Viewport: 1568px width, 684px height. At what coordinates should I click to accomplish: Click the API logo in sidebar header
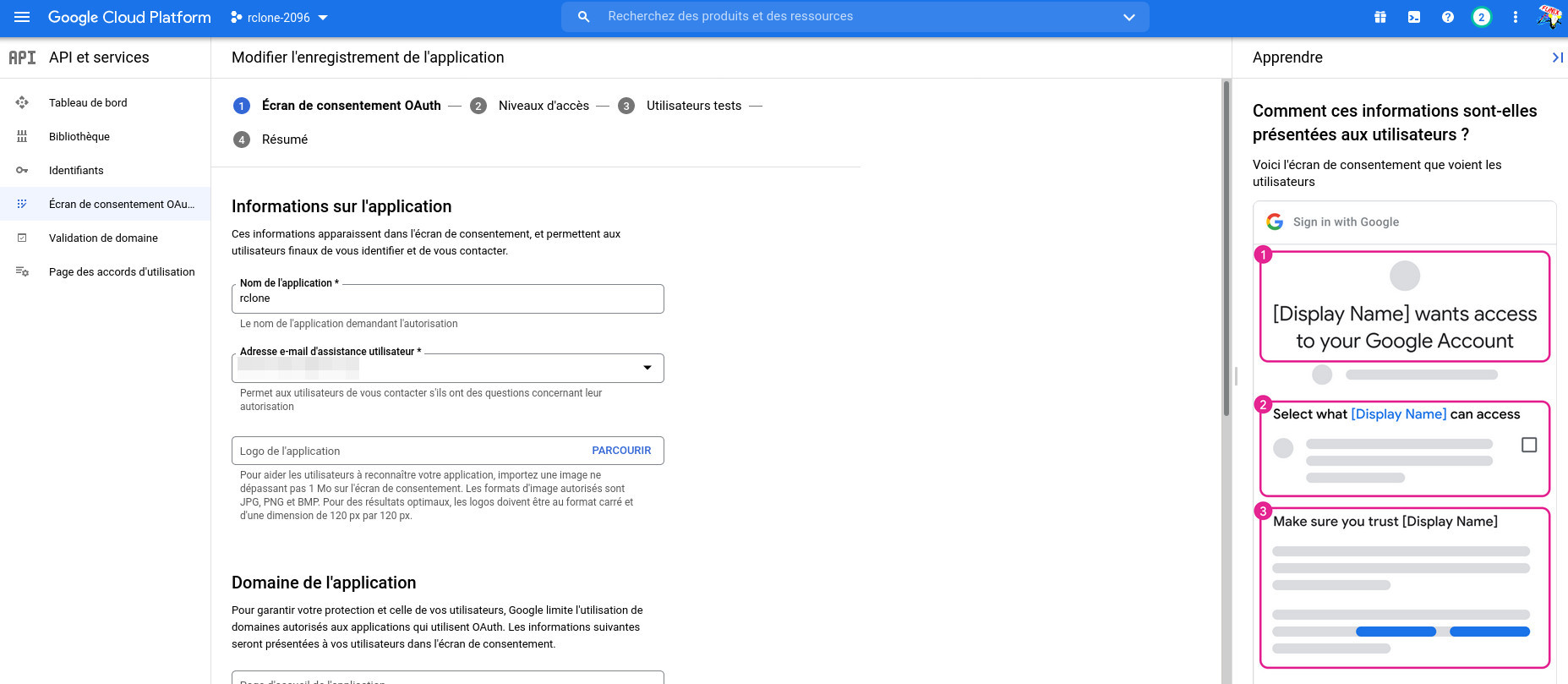point(22,57)
